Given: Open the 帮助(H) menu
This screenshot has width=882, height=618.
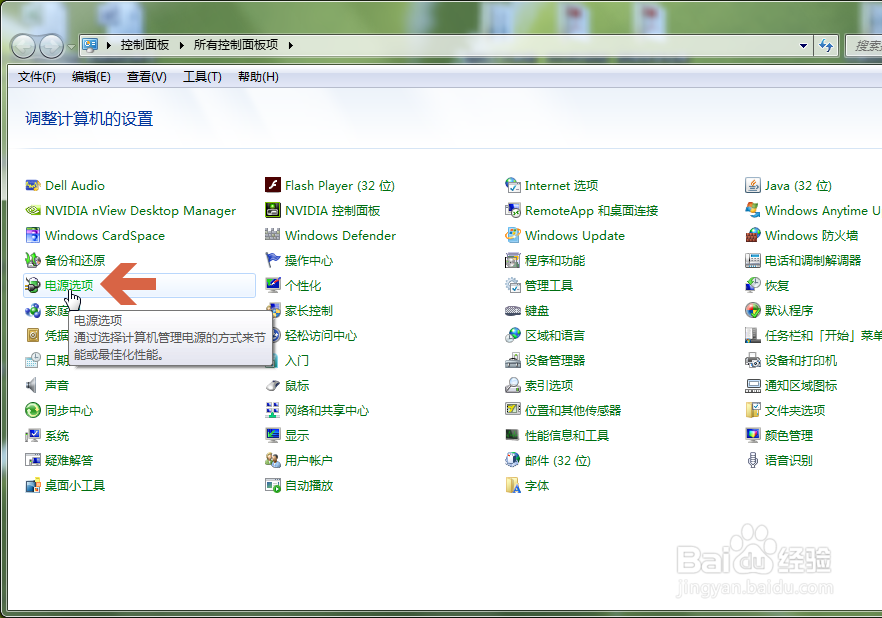Looking at the screenshot, I should [258, 77].
